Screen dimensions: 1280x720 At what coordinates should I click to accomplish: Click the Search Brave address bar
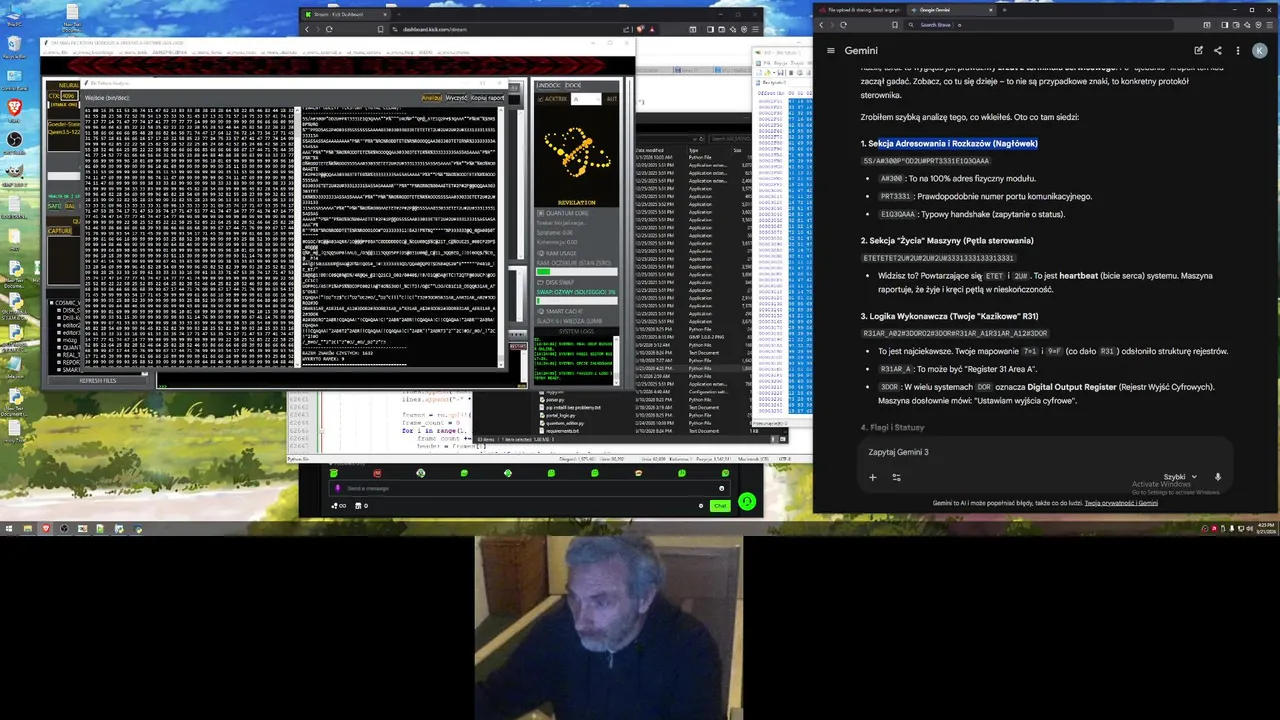1040,24
